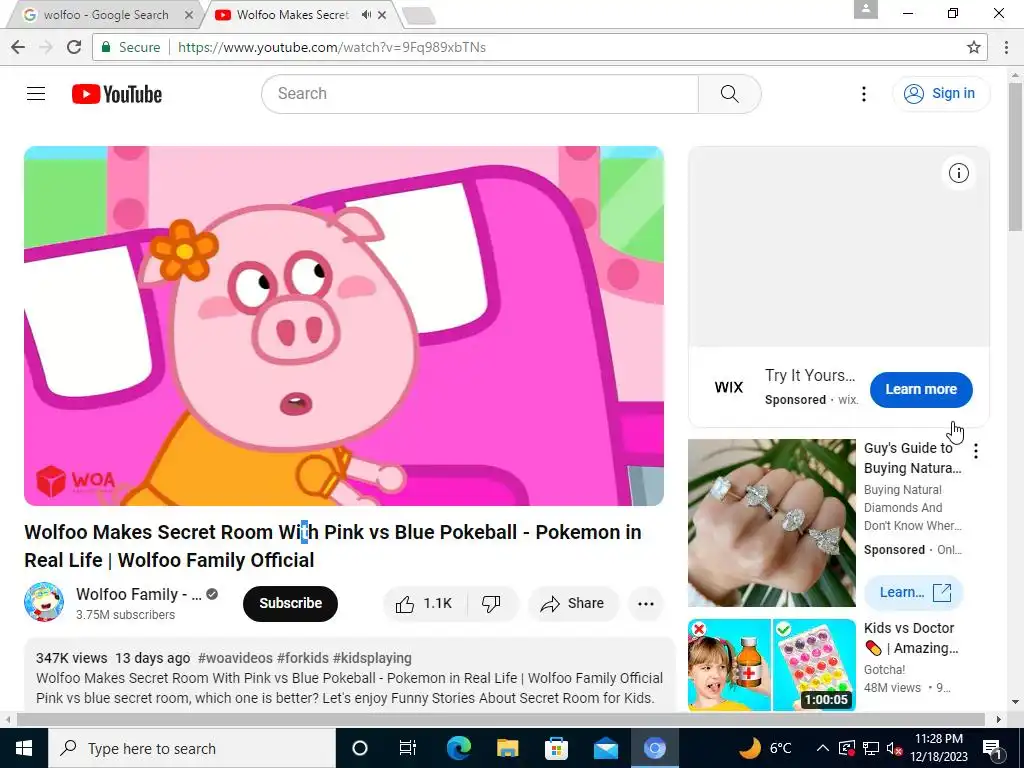This screenshot has width=1024, height=768.
Task: Mute tab via speaker icon
Action: (366, 14)
